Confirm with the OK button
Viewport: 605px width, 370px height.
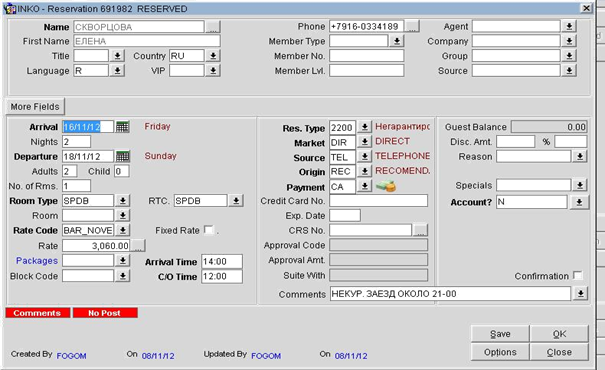click(x=559, y=334)
